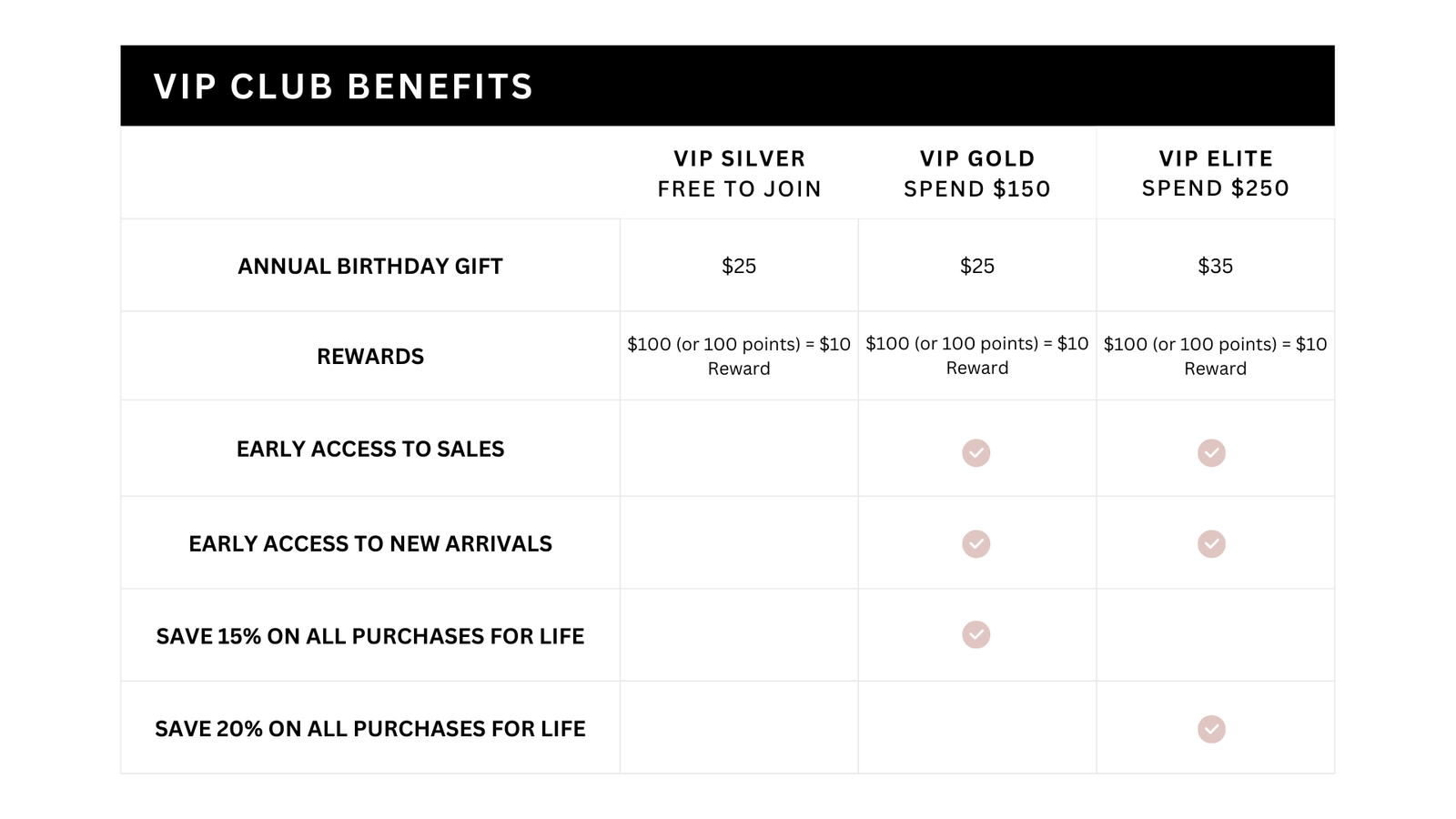The width and height of the screenshot is (1456, 819).
Task: Click the EARLY ACCESS TO SALES label
Action: point(370,449)
